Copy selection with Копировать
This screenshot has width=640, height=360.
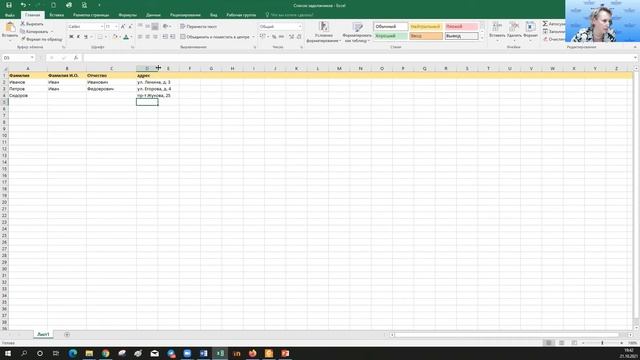coord(35,31)
